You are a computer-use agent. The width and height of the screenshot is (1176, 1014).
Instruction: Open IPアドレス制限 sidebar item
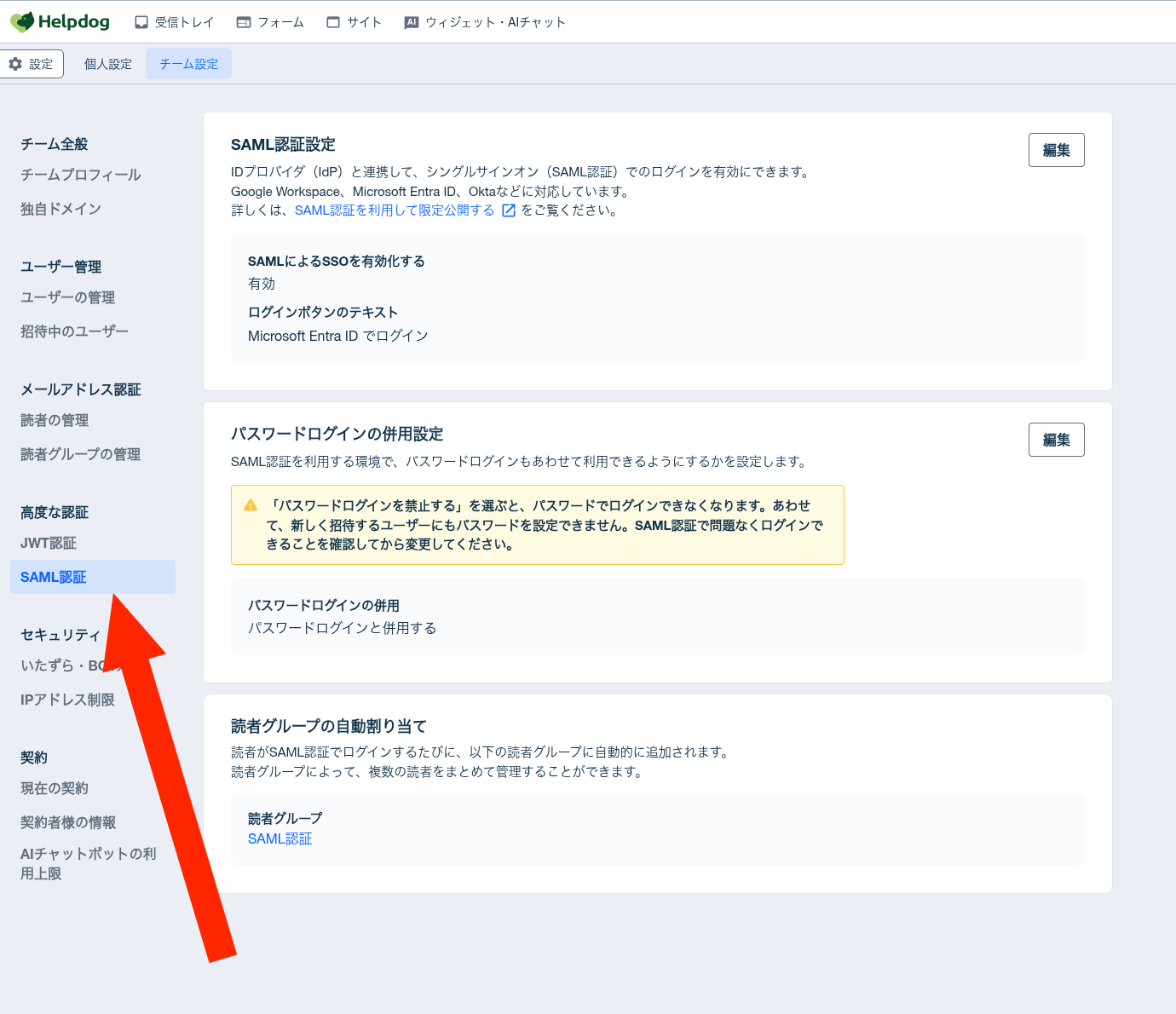(67, 700)
